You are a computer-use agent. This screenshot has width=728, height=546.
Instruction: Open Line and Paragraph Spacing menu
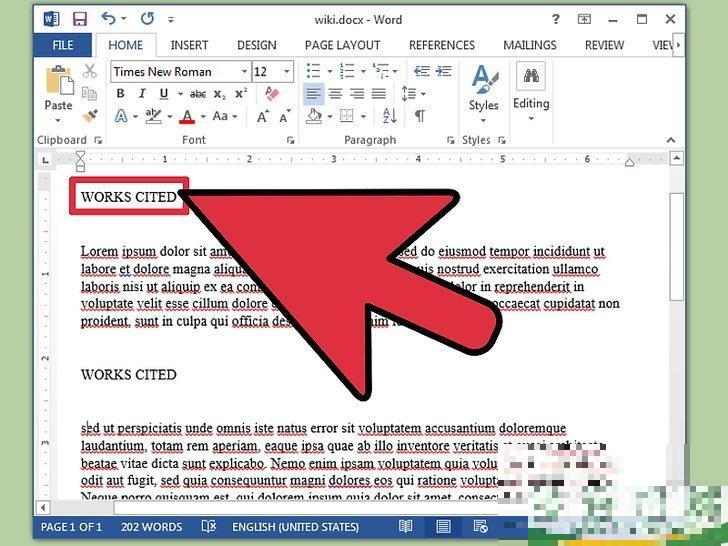pos(413,93)
